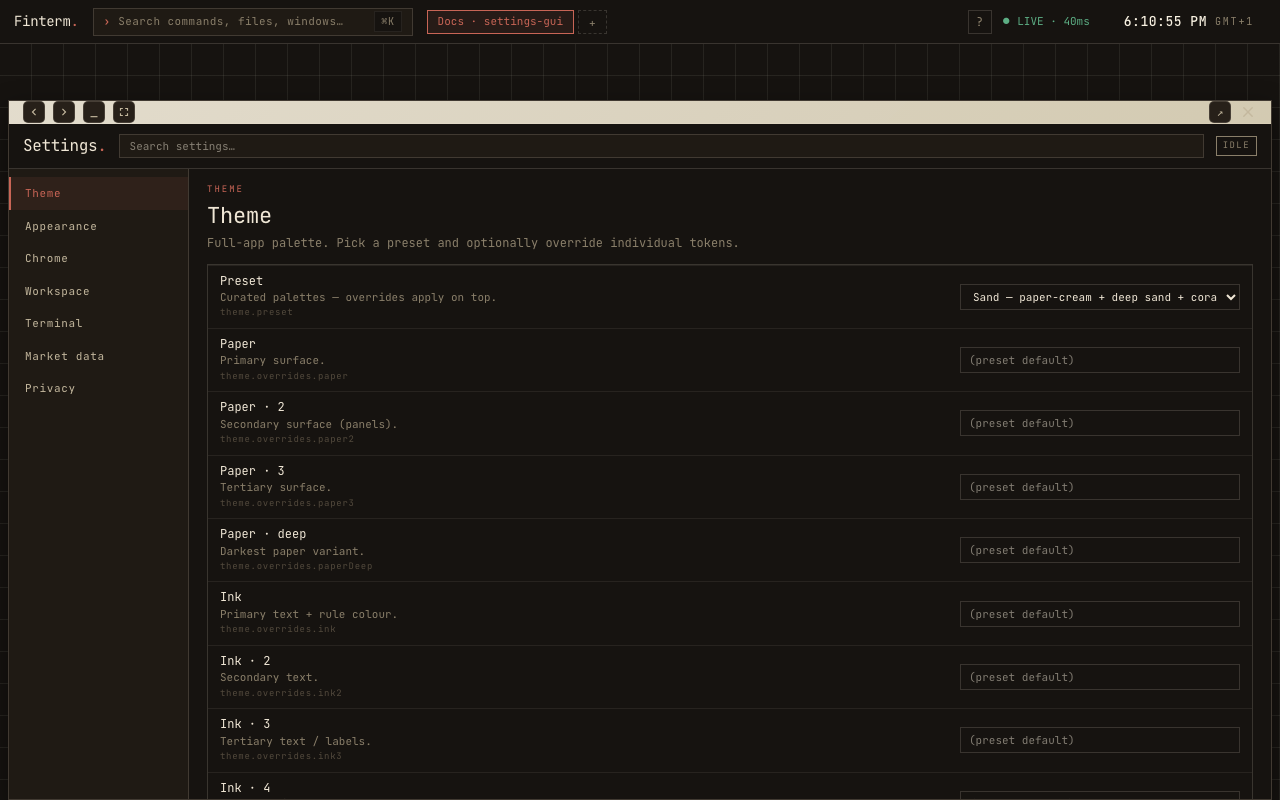Screen dimensions: 1280x800
Task: Click the Ink · 2 override input
Action: coord(1100,677)
